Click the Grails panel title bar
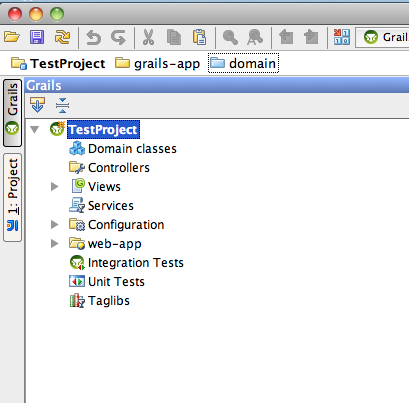The height and width of the screenshot is (403, 409). point(217,85)
